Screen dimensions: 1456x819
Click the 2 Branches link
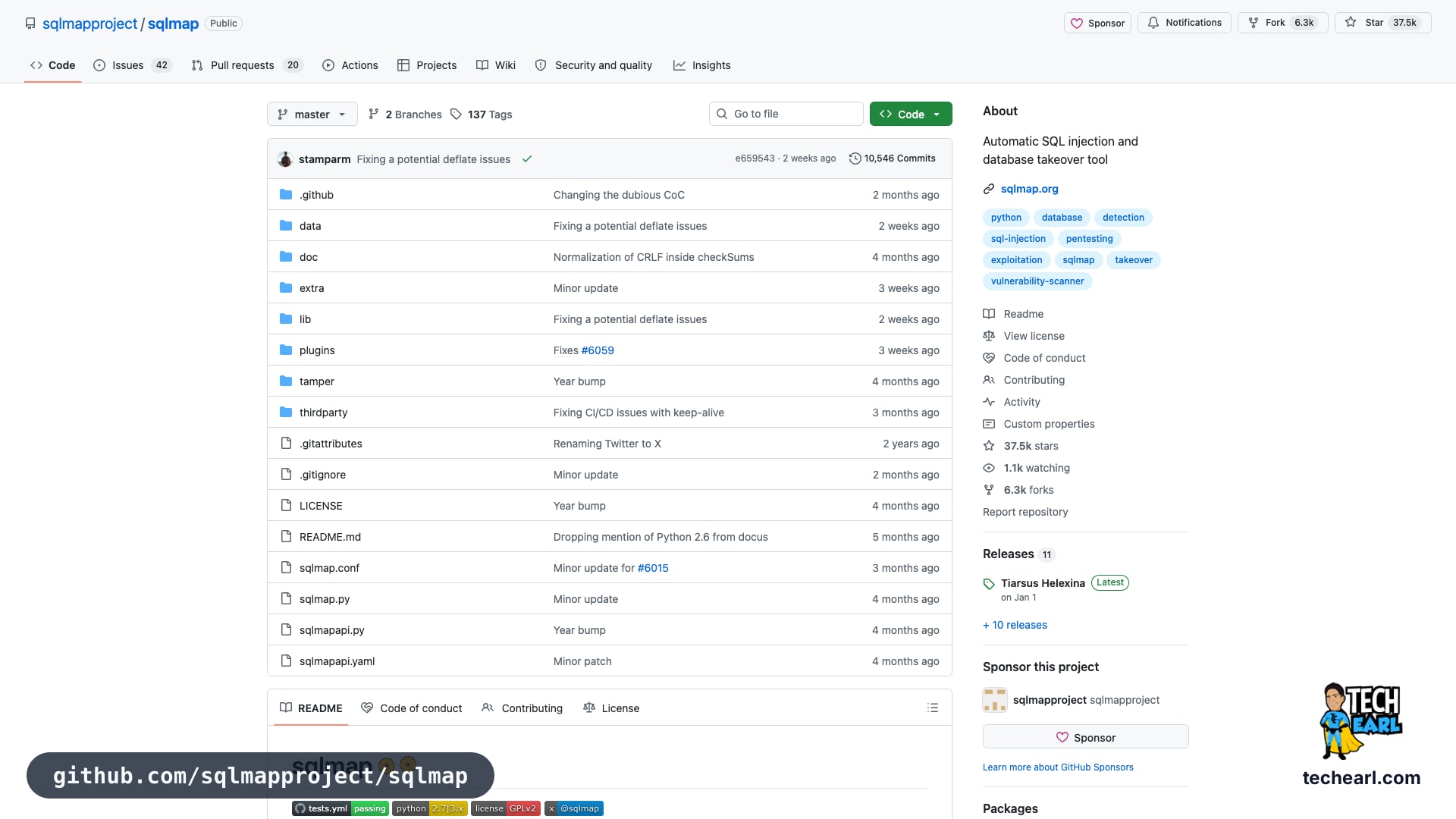pyautogui.click(x=405, y=115)
